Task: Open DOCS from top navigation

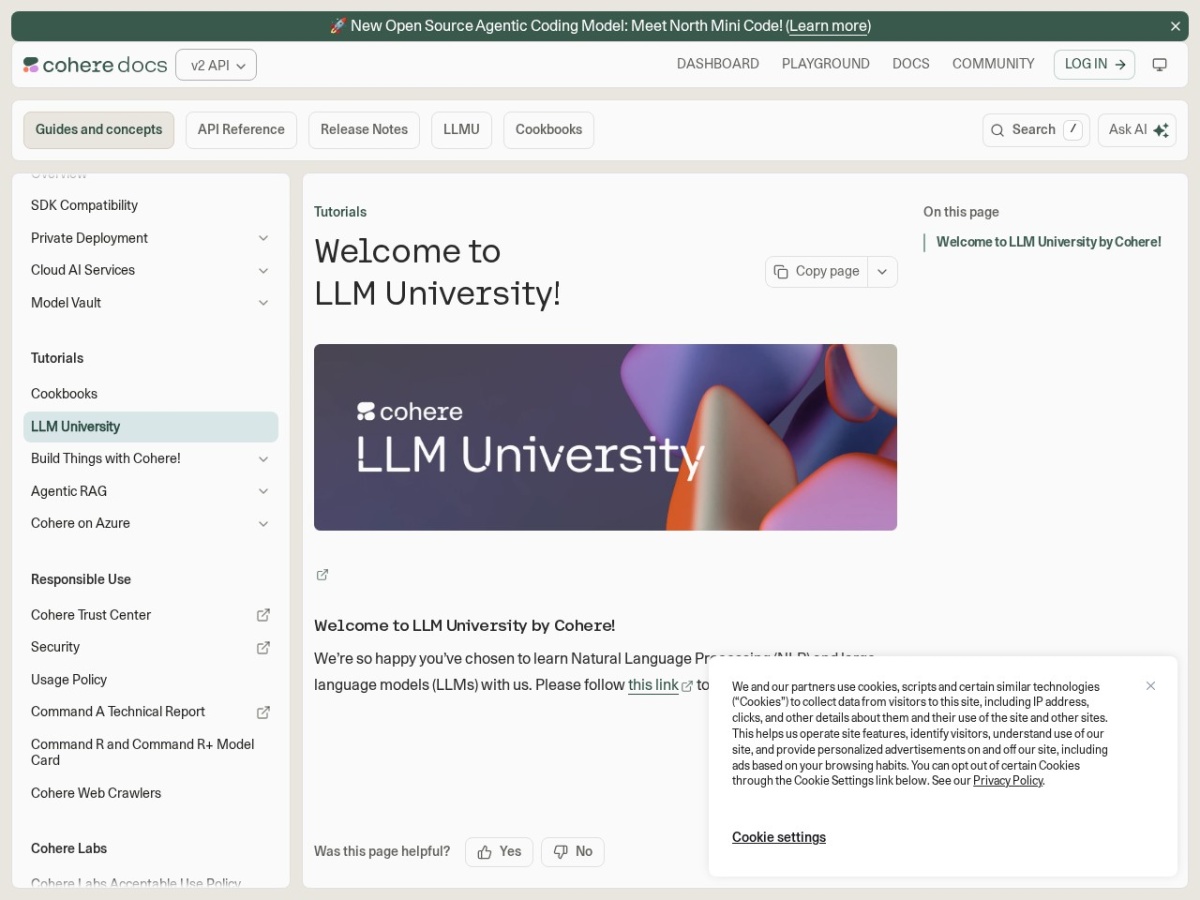Action: (x=911, y=64)
